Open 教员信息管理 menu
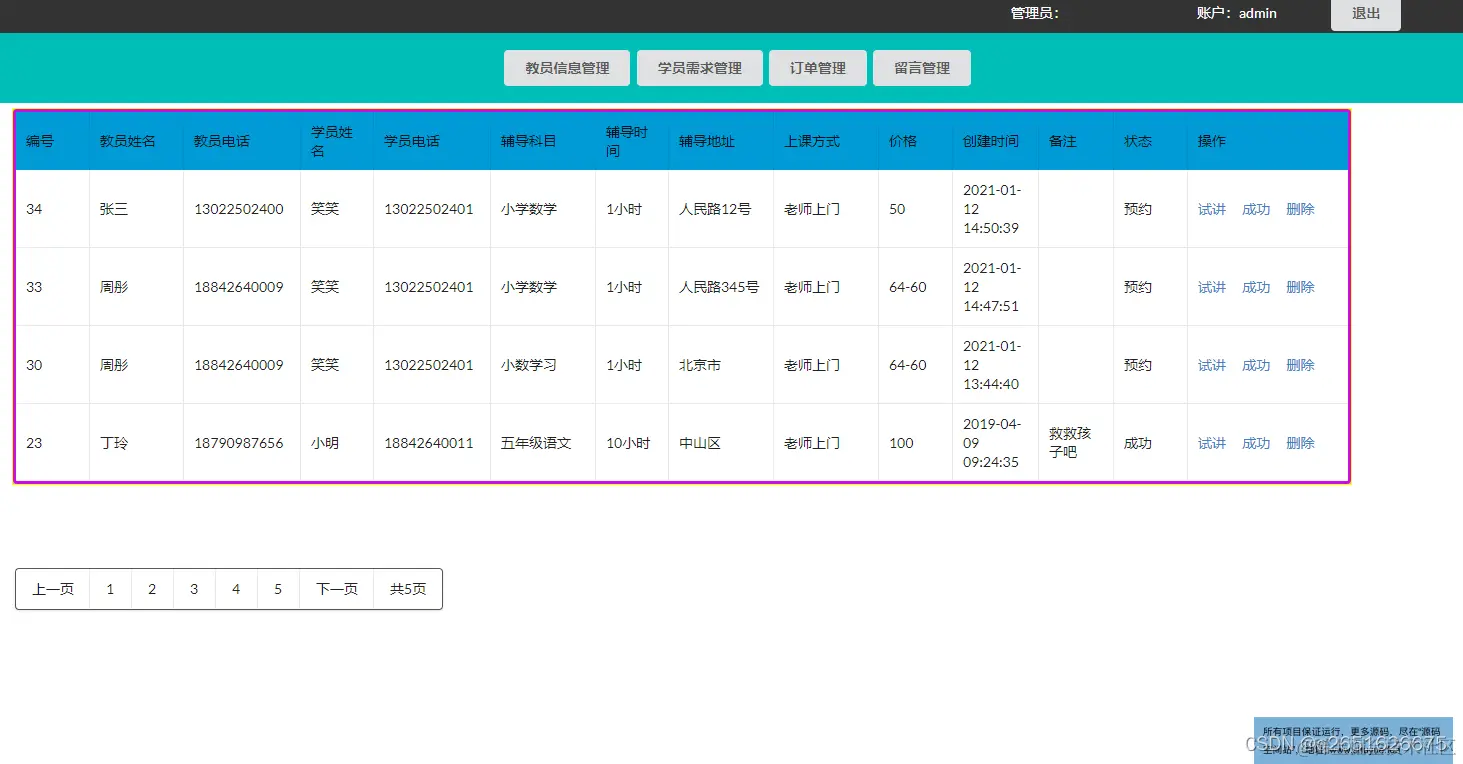Screen dimensions: 1463x764 567,68
